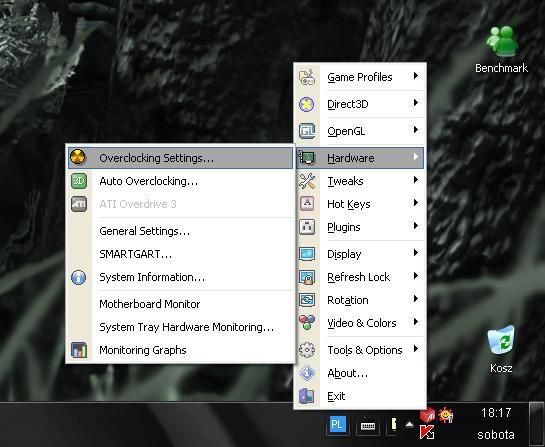
Task: Show hidden tray icons arrow
Action: (409, 424)
